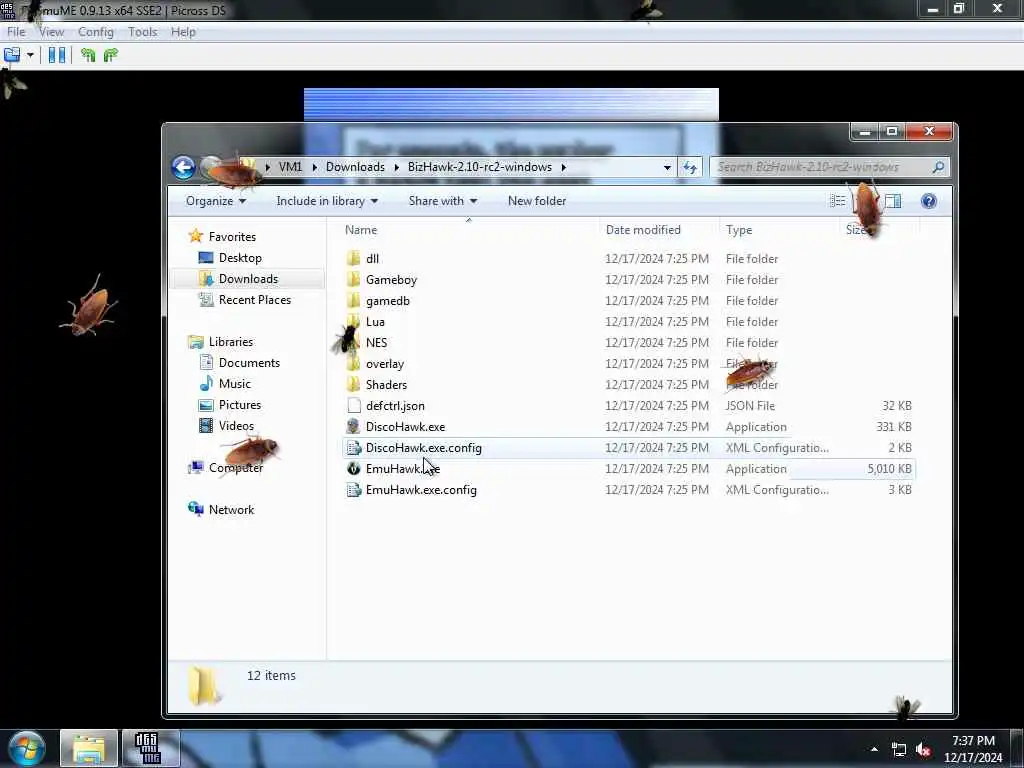Open the muted volume tray icon
Image resolution: width=1024 pixels, height=768 pixels.
923,750
